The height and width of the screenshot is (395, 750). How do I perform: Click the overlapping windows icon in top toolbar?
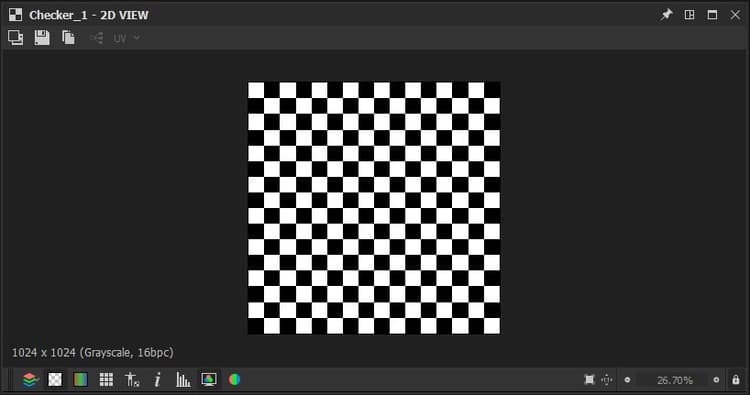point(16,38)
